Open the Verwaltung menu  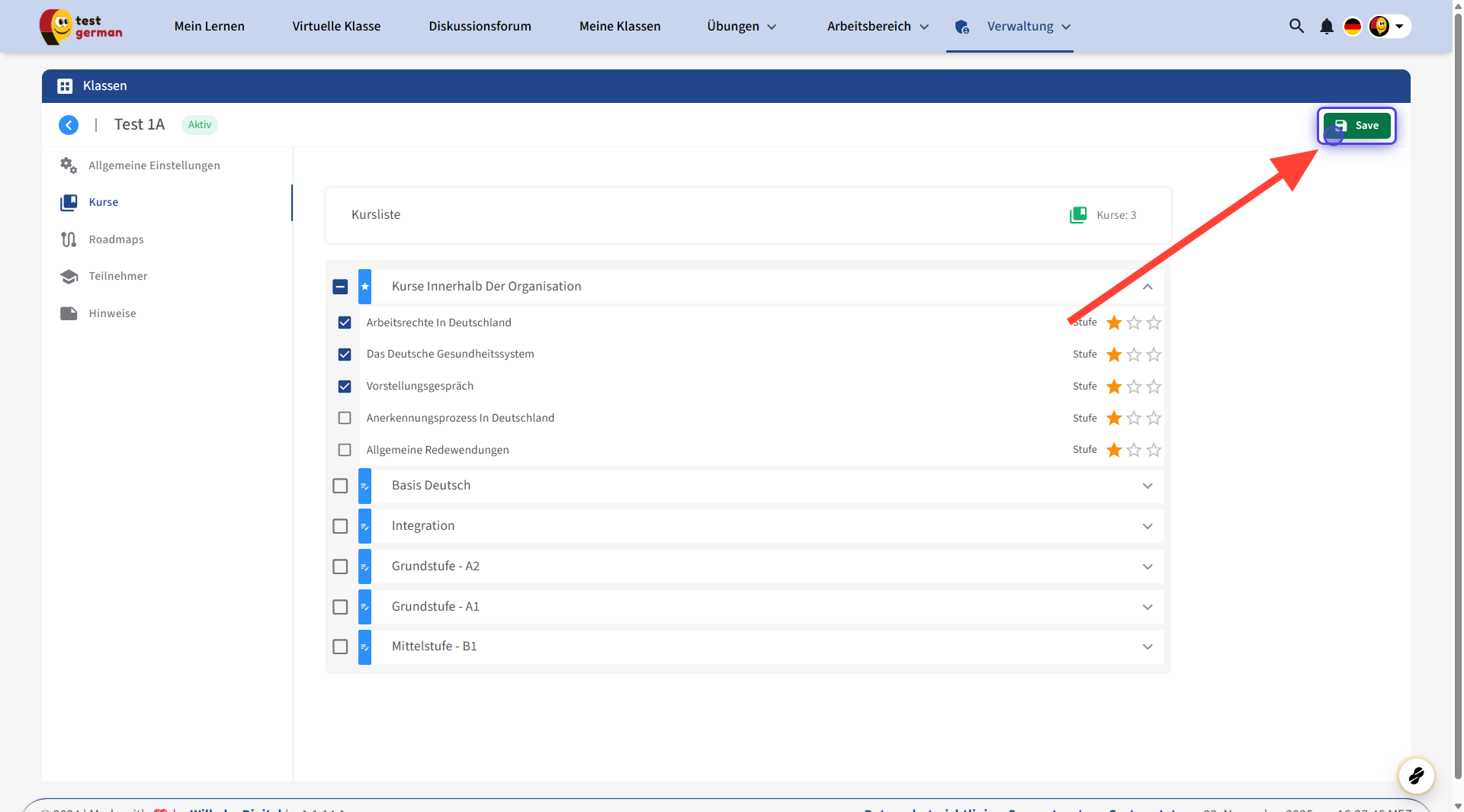coord(1020,27)
